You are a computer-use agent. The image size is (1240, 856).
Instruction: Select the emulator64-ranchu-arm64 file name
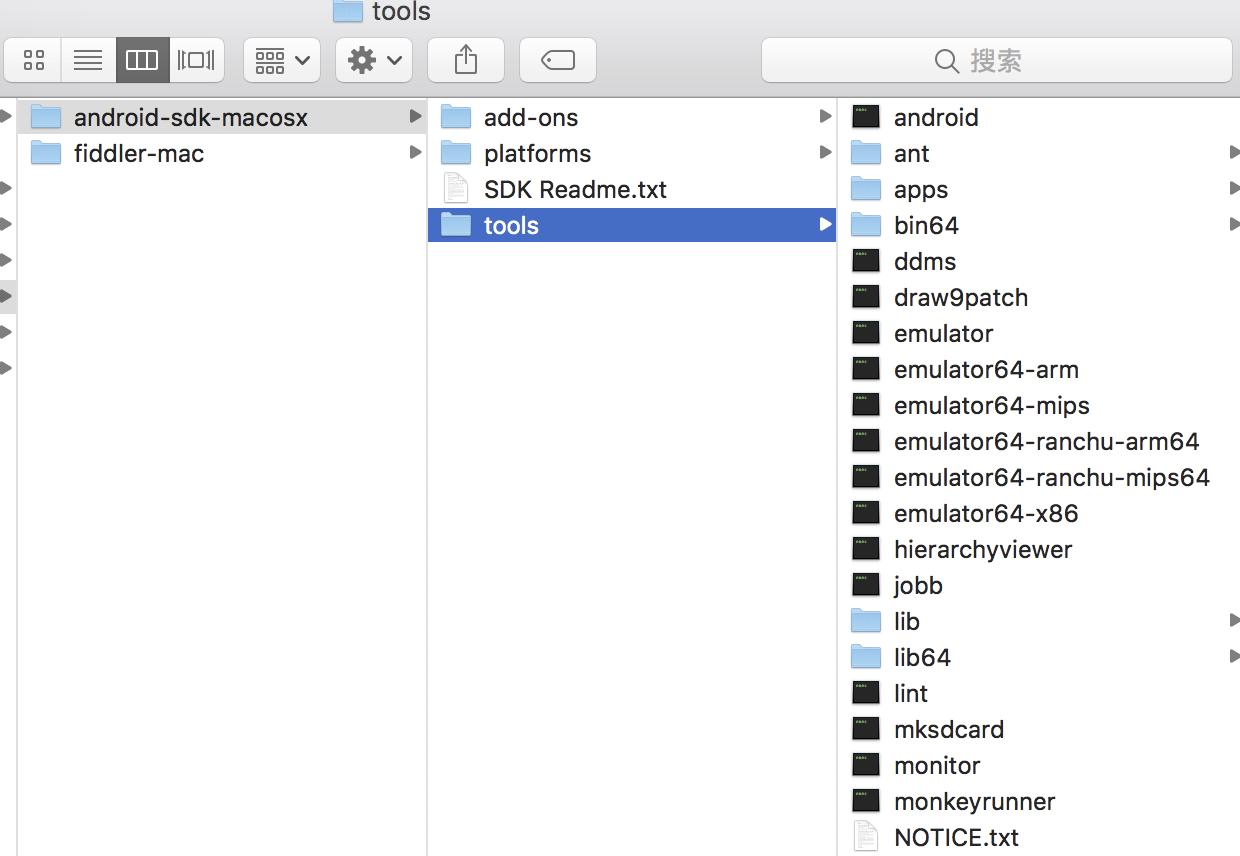pos(1047,441)
